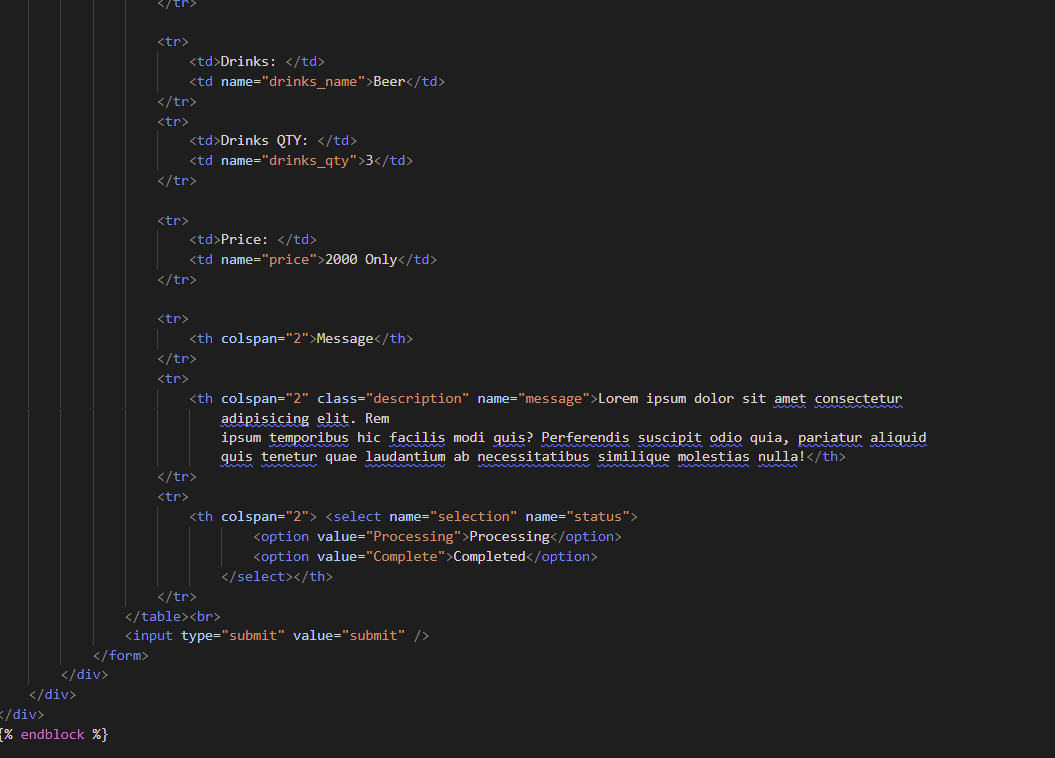Viewport: 1055px width, 758px height.
Task: Click the value="submit" attribute string
Action: coord(349,636)
